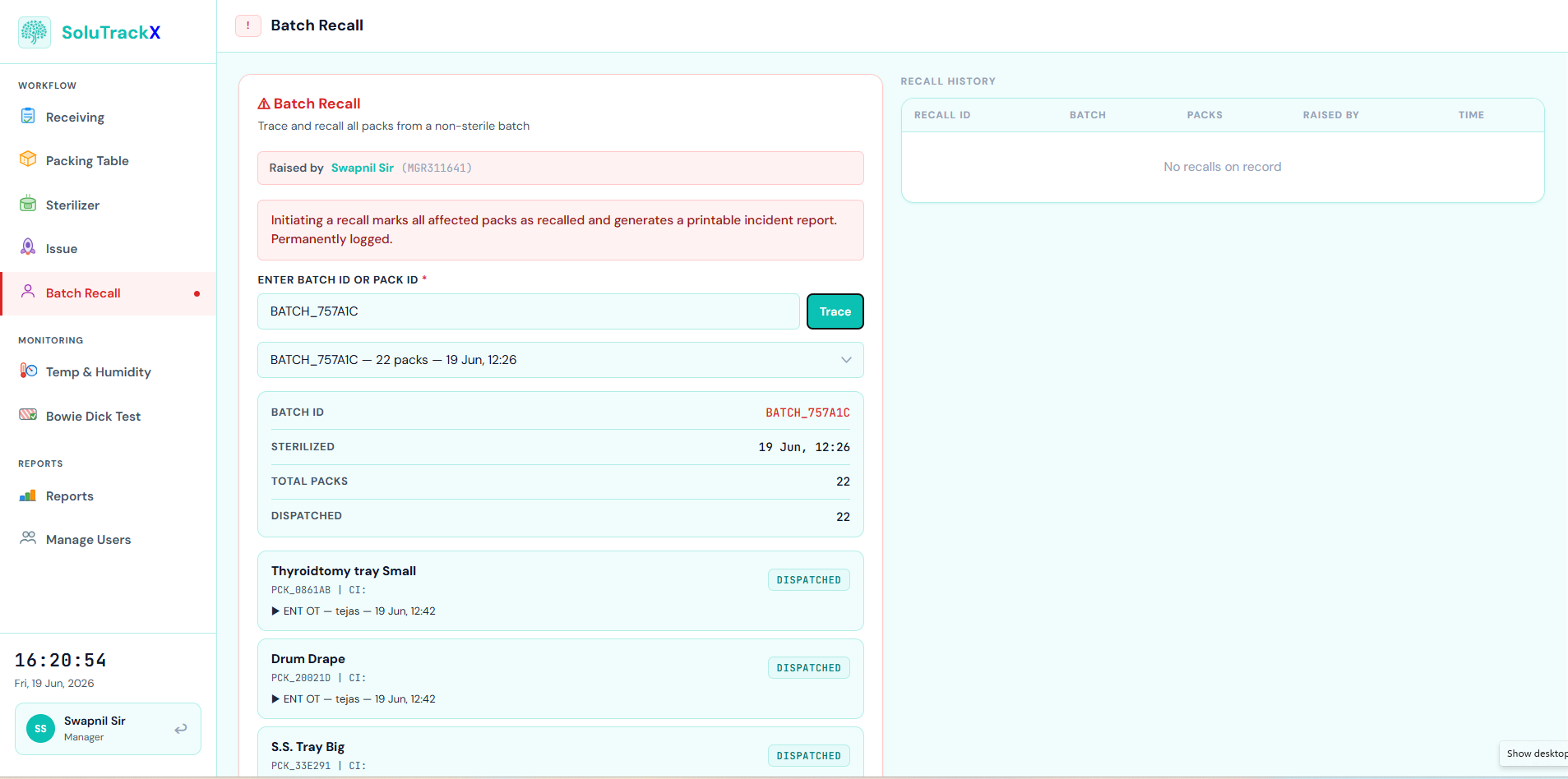Click the TOTAL PACKS value 22
Screen dimensions: 1568x779
[843, 482]
